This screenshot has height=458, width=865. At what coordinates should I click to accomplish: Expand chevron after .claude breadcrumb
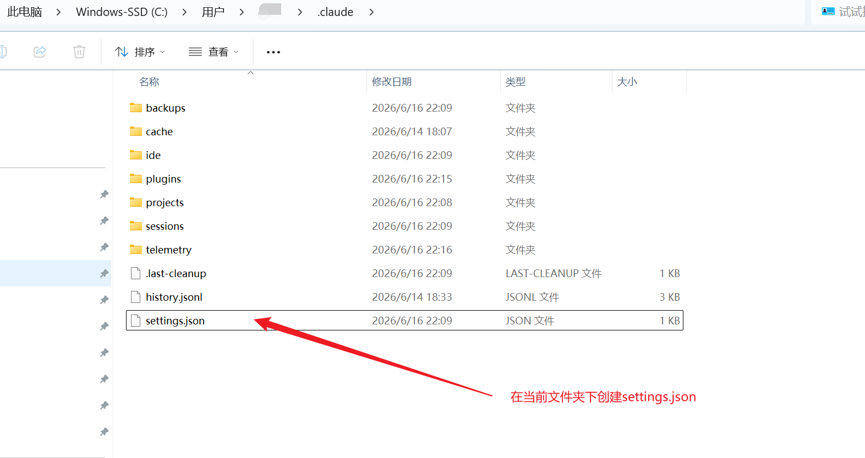[x=371, y=12]
